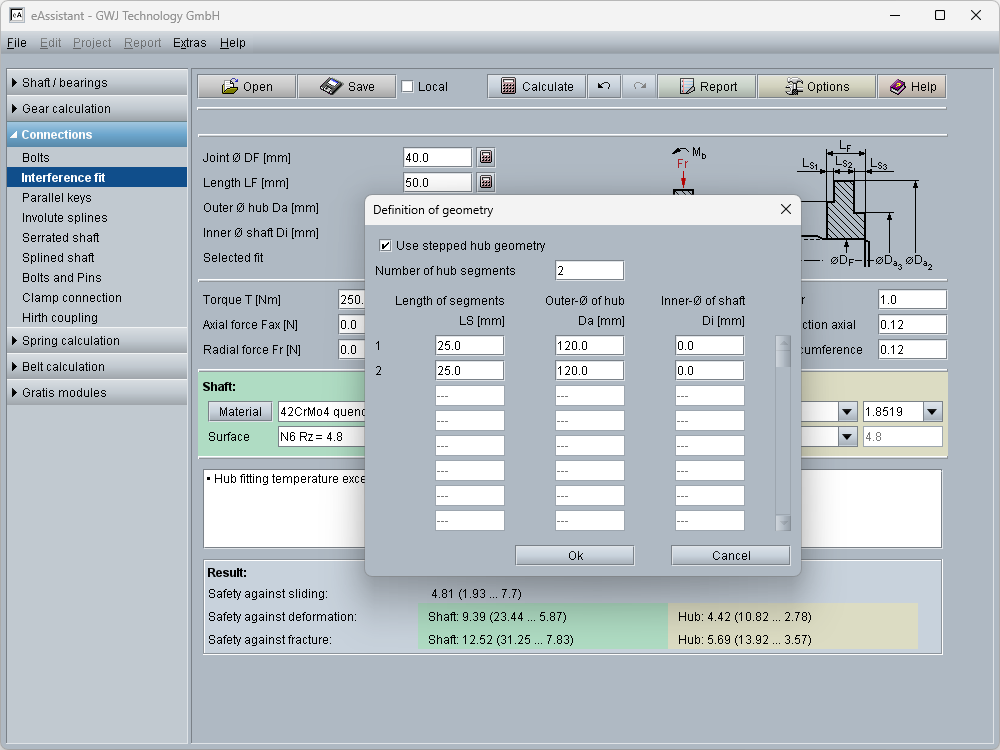1000x750 pixels.
Task: Expand the Gear calculation section
Action: tap(96, 109)
